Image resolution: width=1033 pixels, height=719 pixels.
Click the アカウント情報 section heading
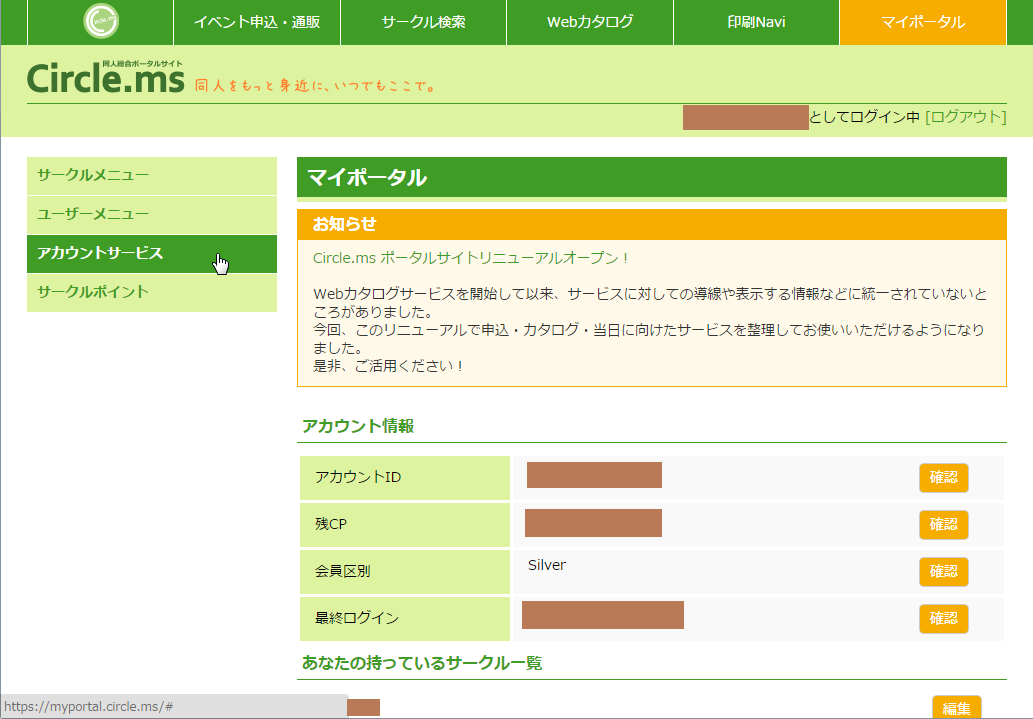358,426
